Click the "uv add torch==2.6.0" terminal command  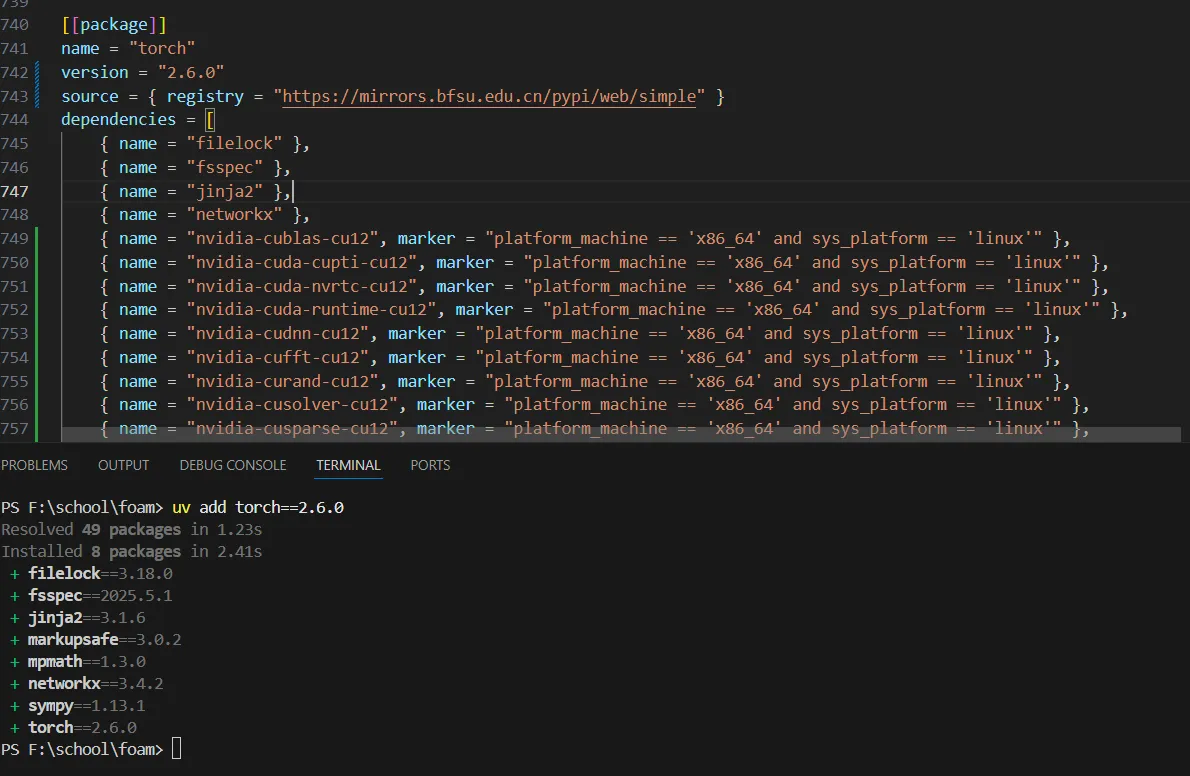(x=258, y=507)
